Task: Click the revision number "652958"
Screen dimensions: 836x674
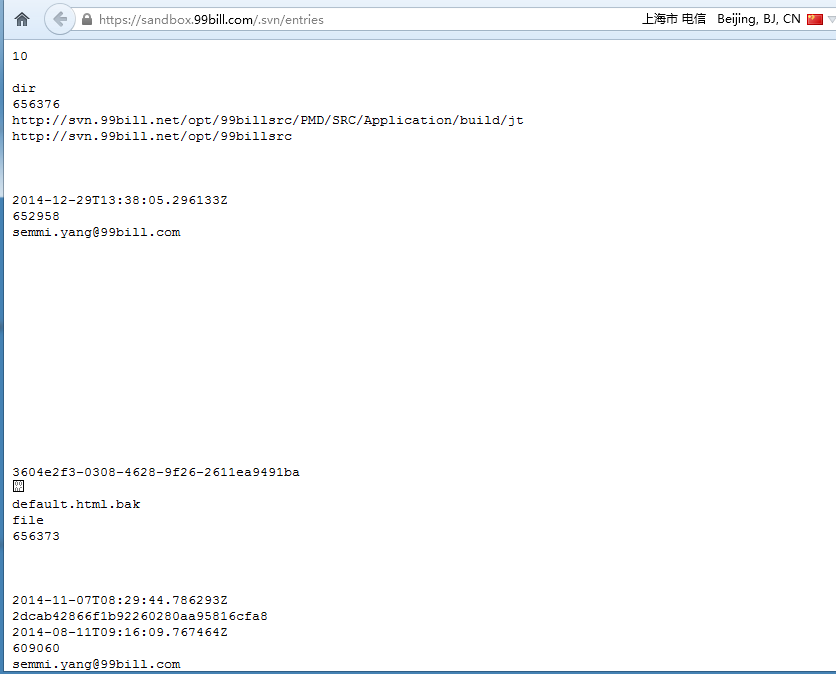Action: (x=36, y=216)
